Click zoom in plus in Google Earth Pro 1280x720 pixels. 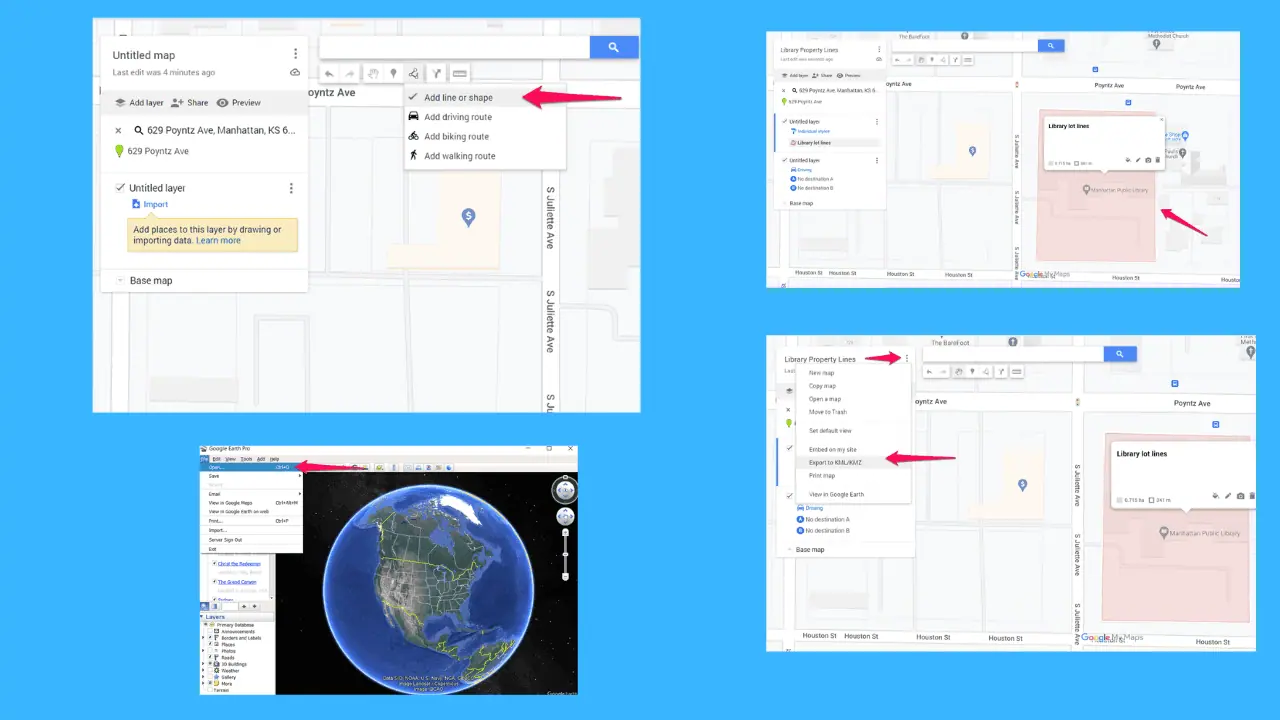[x=565, y=533]
